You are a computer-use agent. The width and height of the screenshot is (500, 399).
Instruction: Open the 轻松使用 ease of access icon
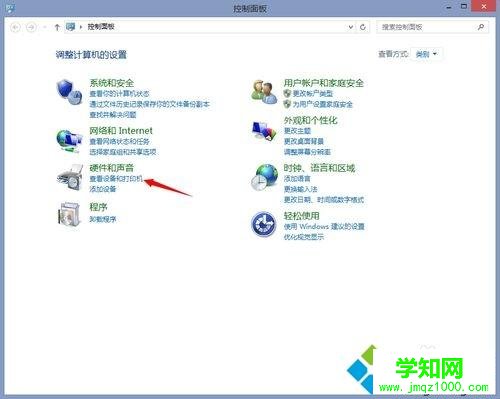point(263,224)
